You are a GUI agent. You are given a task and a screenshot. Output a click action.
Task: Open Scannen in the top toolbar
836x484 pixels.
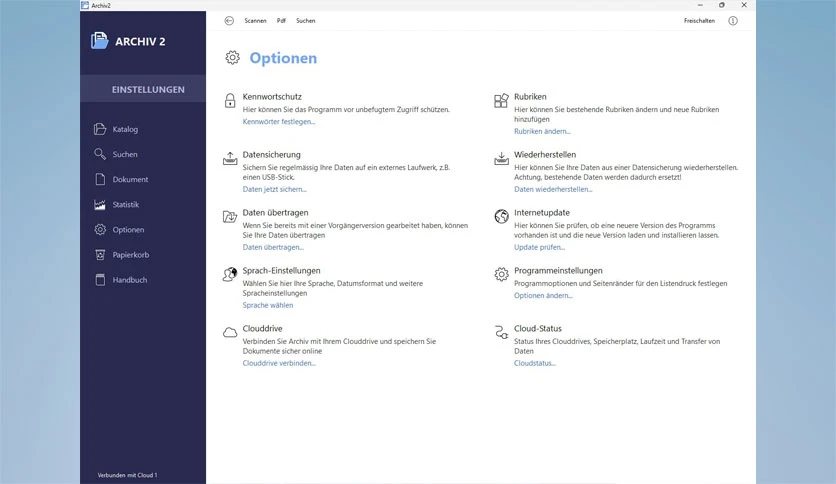(255, 21)
